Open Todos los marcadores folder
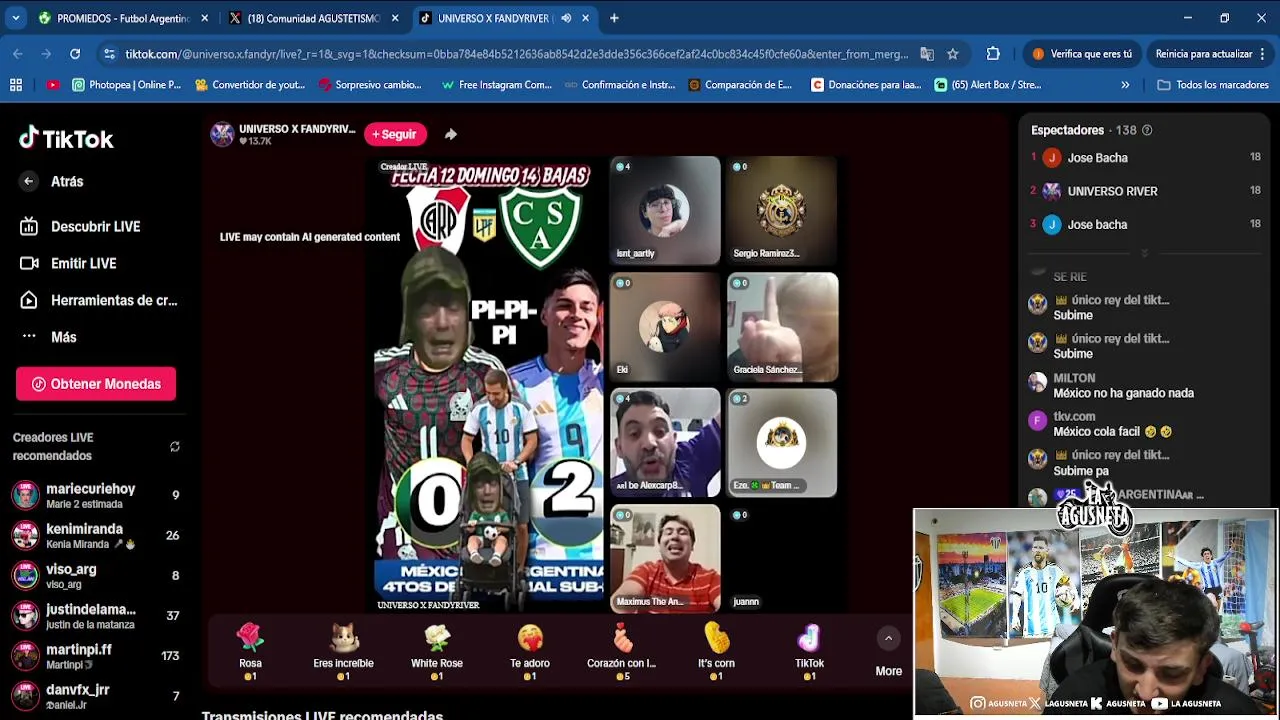This screenshot has width=1280, height=720. 1212,85
